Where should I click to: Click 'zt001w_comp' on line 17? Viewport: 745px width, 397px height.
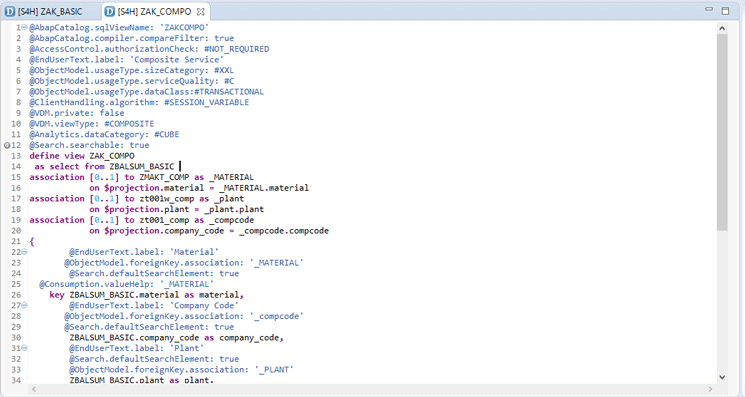click(167, 198)
